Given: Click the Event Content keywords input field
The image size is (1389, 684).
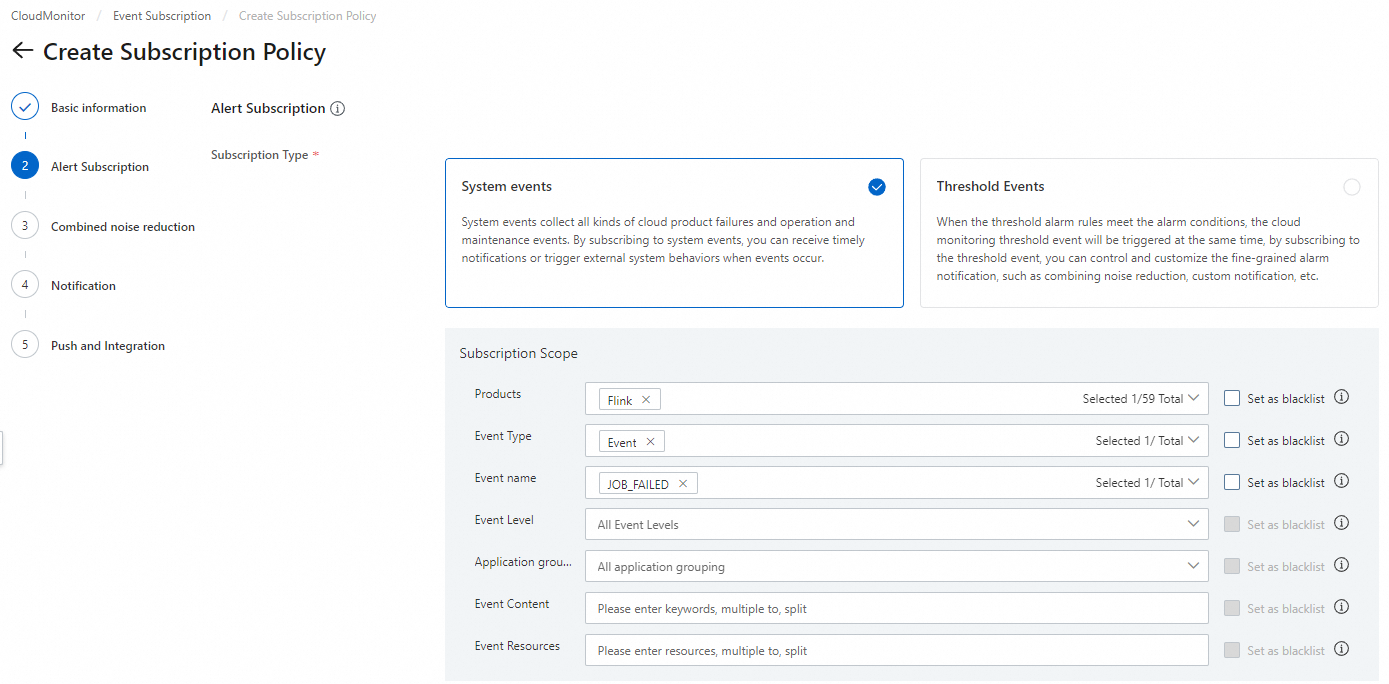Looking at the screenshot, I should pos(896,608).
